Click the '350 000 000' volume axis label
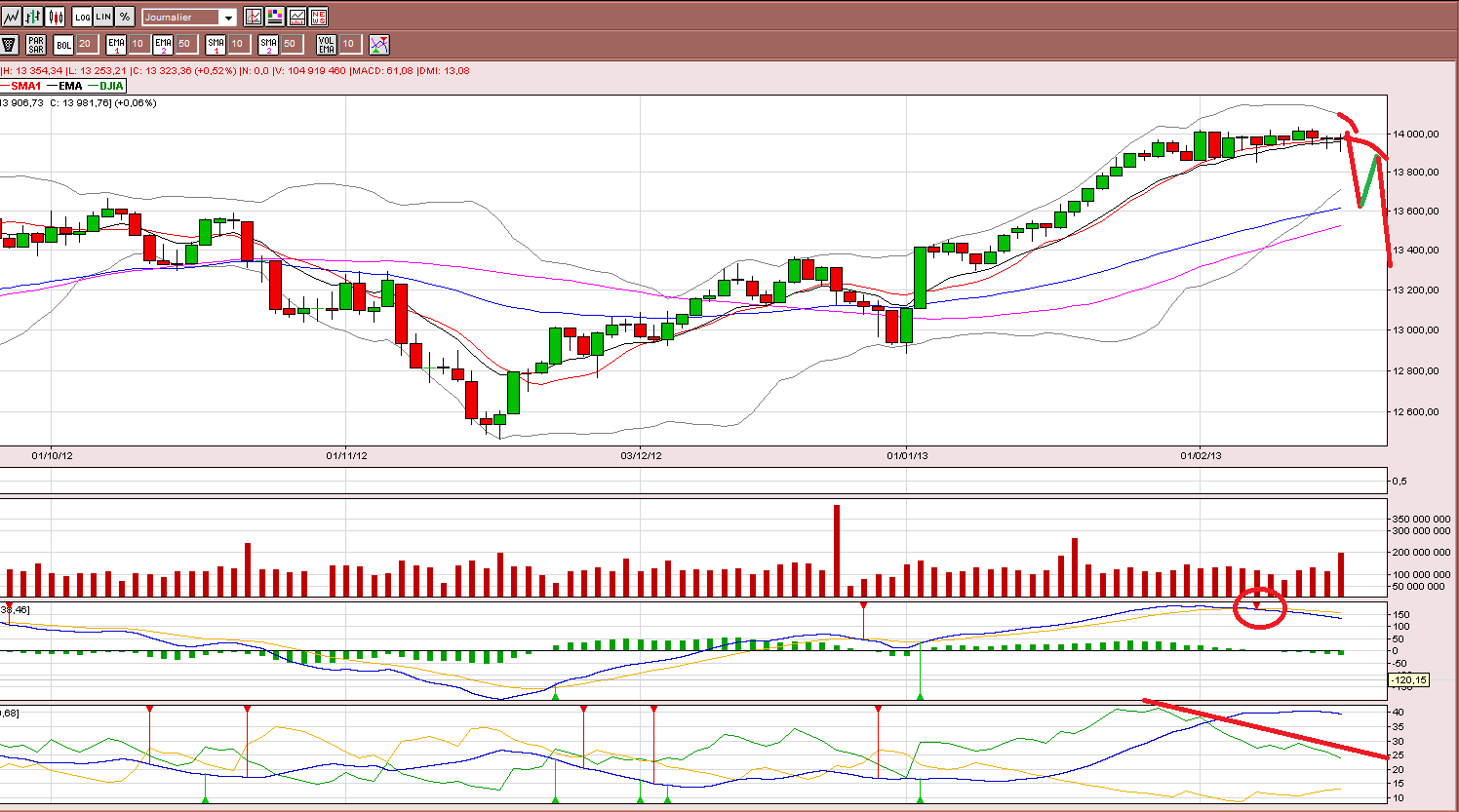Viewport: 1459px width, 812px height. [1422, 519]
